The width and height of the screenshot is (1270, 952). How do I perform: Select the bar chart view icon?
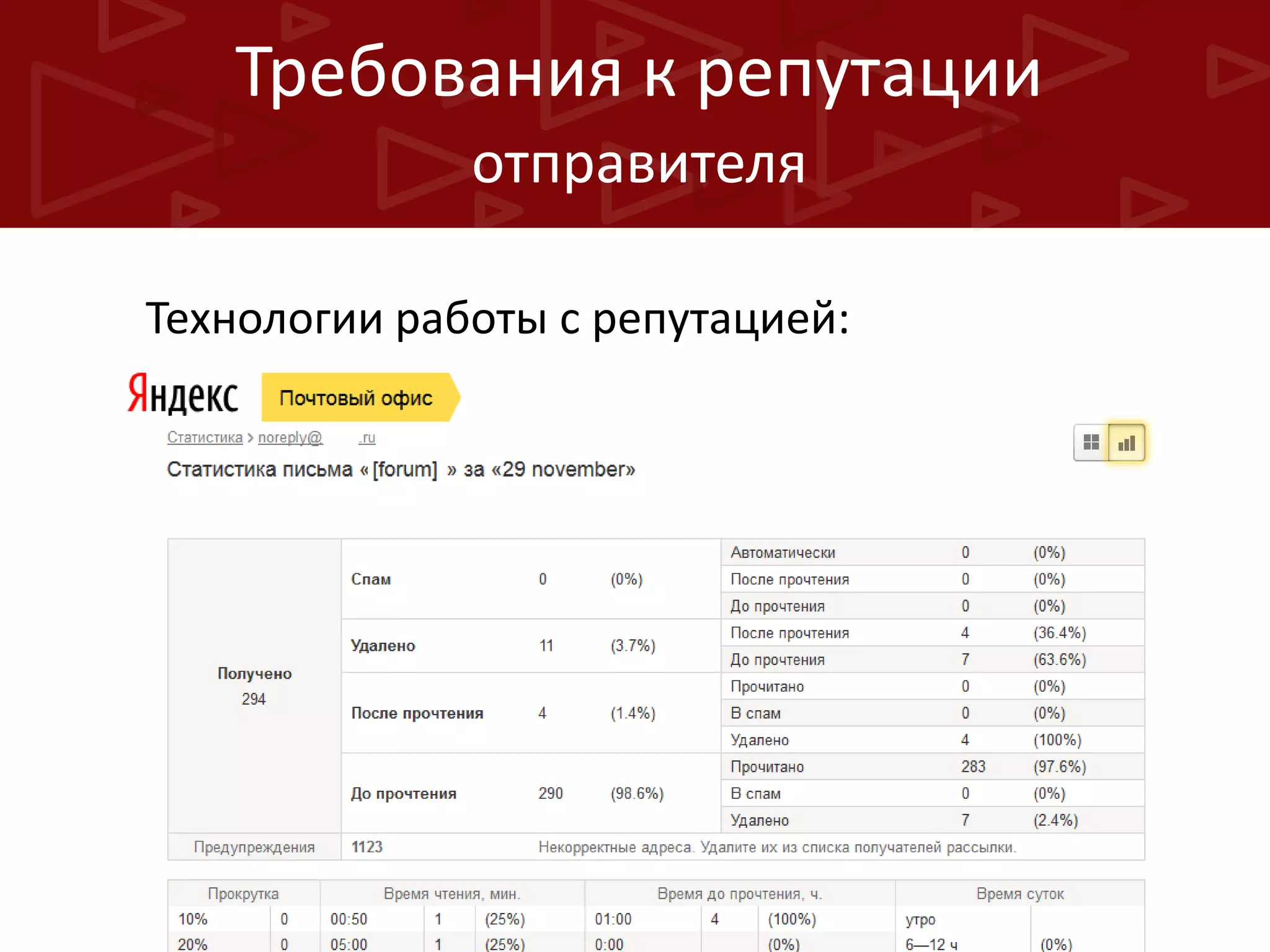pyautogui.click(x=1126, y=443)
